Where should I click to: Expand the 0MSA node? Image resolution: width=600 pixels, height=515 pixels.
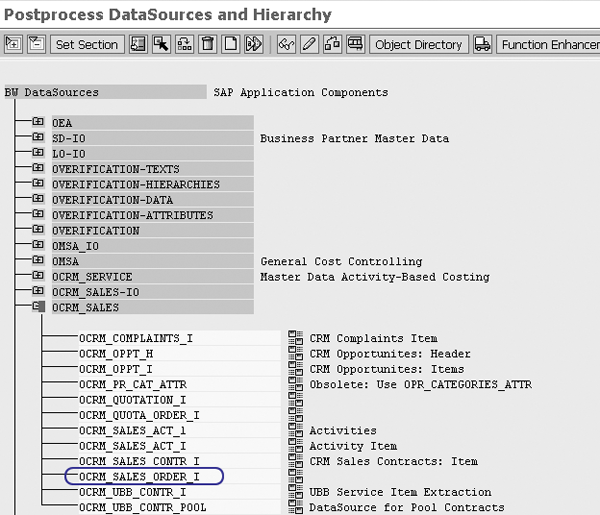(38, 260)
